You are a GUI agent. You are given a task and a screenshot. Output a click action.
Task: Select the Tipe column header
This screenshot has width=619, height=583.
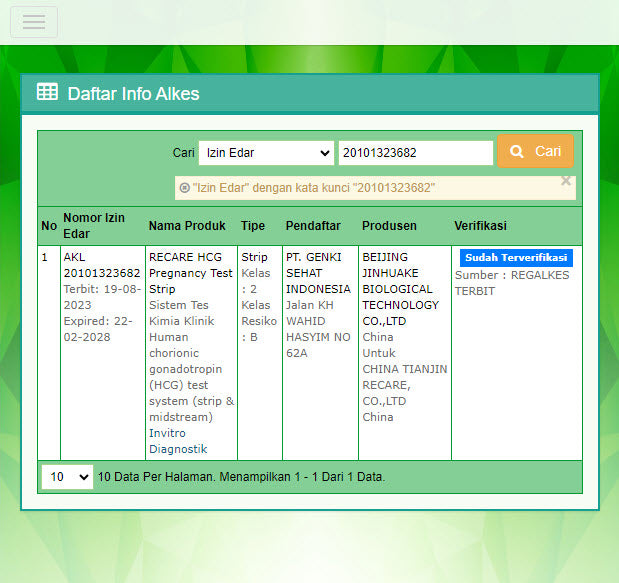coord(253,225)
